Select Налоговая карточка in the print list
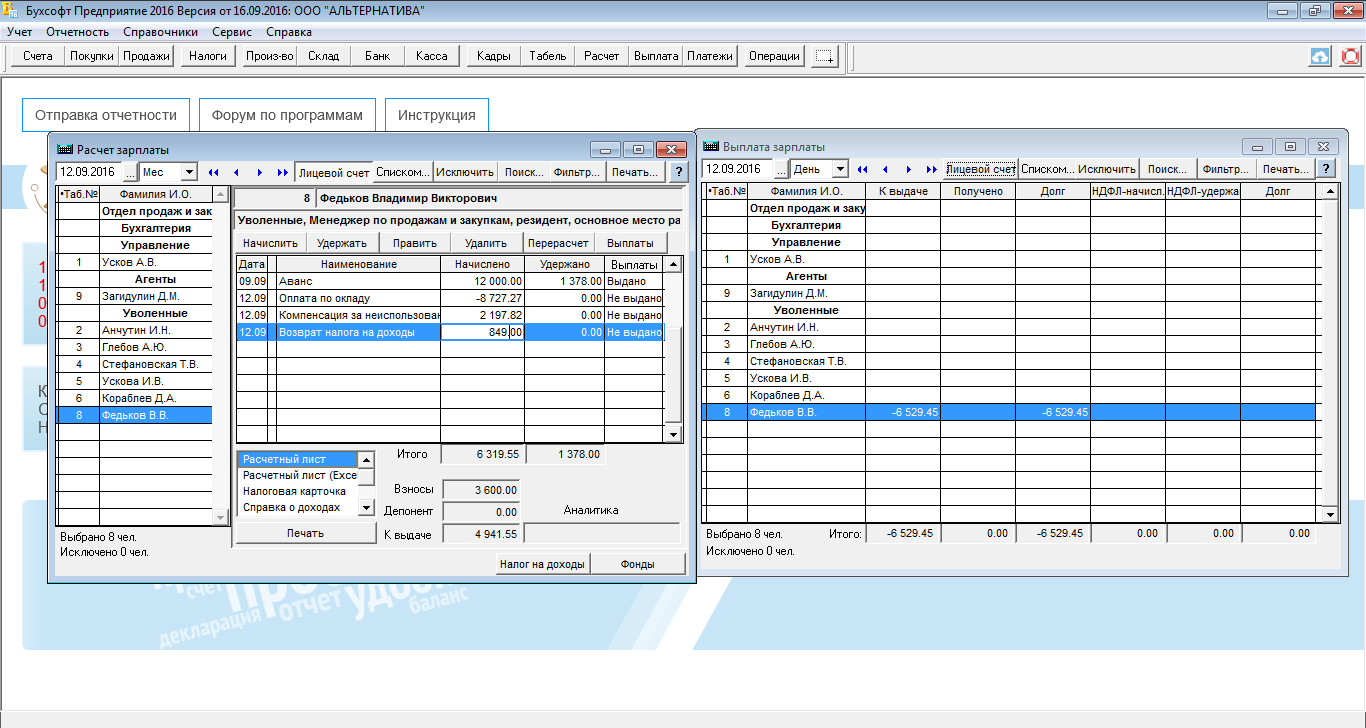Screen dimensions: 1366x728 tap(294, 491)
